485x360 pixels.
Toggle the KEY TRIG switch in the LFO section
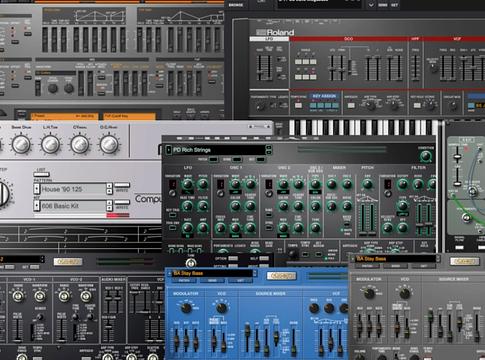point(172,215)
